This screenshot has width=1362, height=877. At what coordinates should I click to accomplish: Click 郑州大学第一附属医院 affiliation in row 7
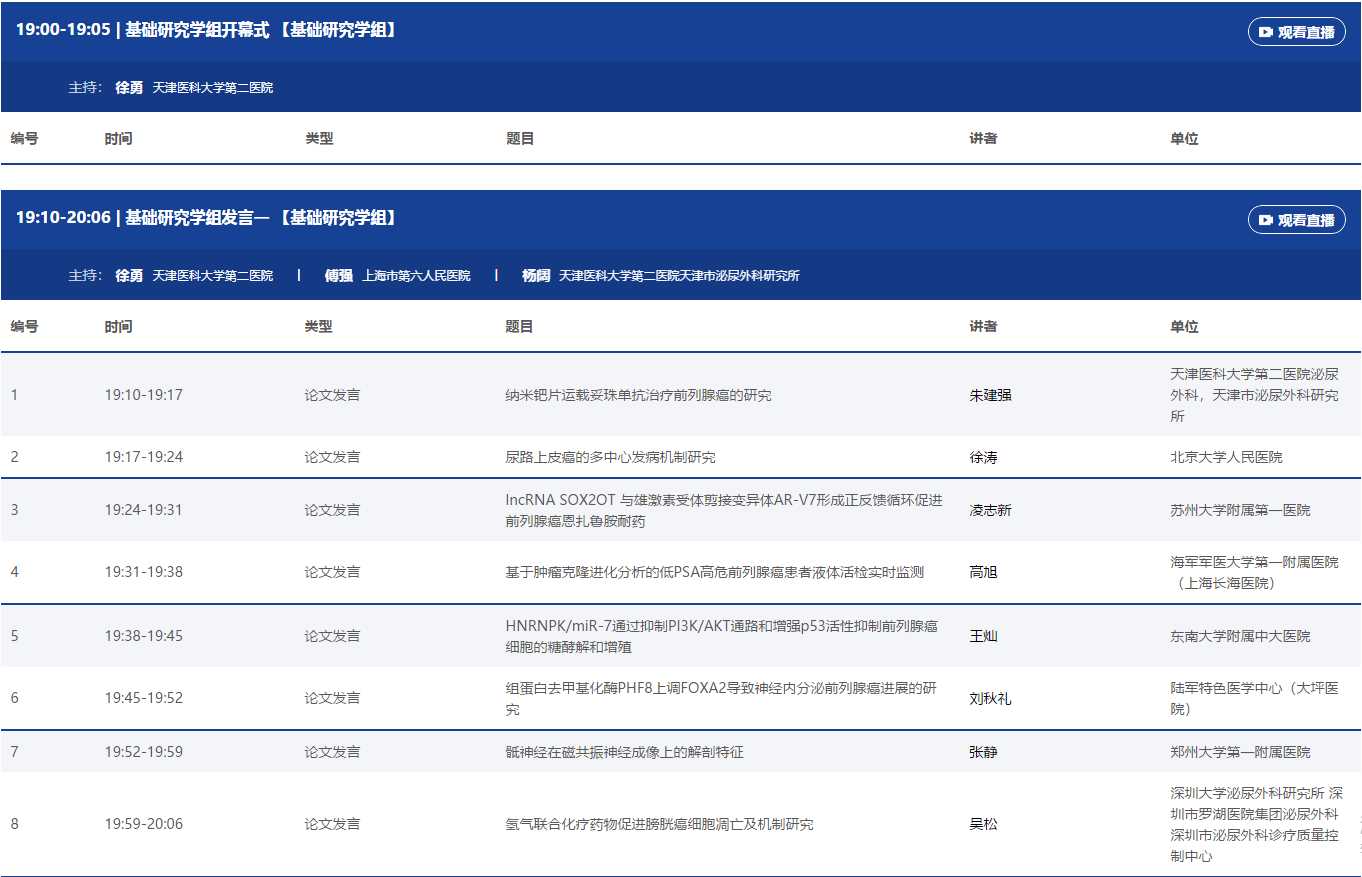point(1240,752)
